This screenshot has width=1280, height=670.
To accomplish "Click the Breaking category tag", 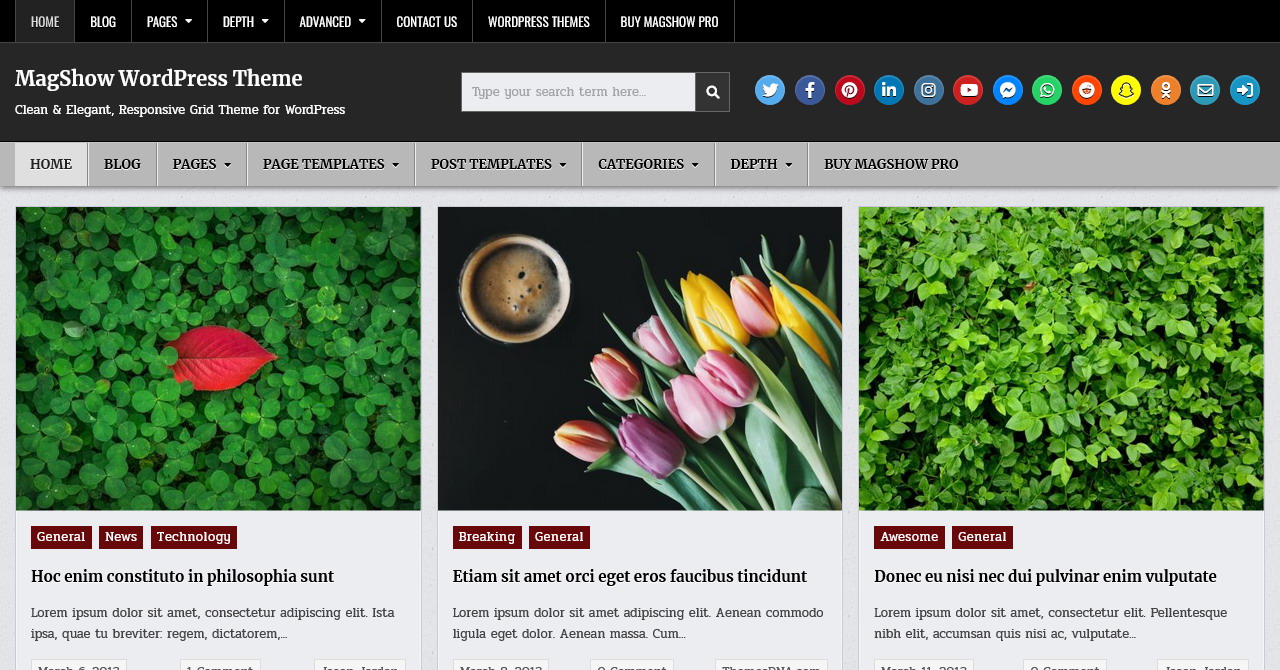I will point(487,537).
